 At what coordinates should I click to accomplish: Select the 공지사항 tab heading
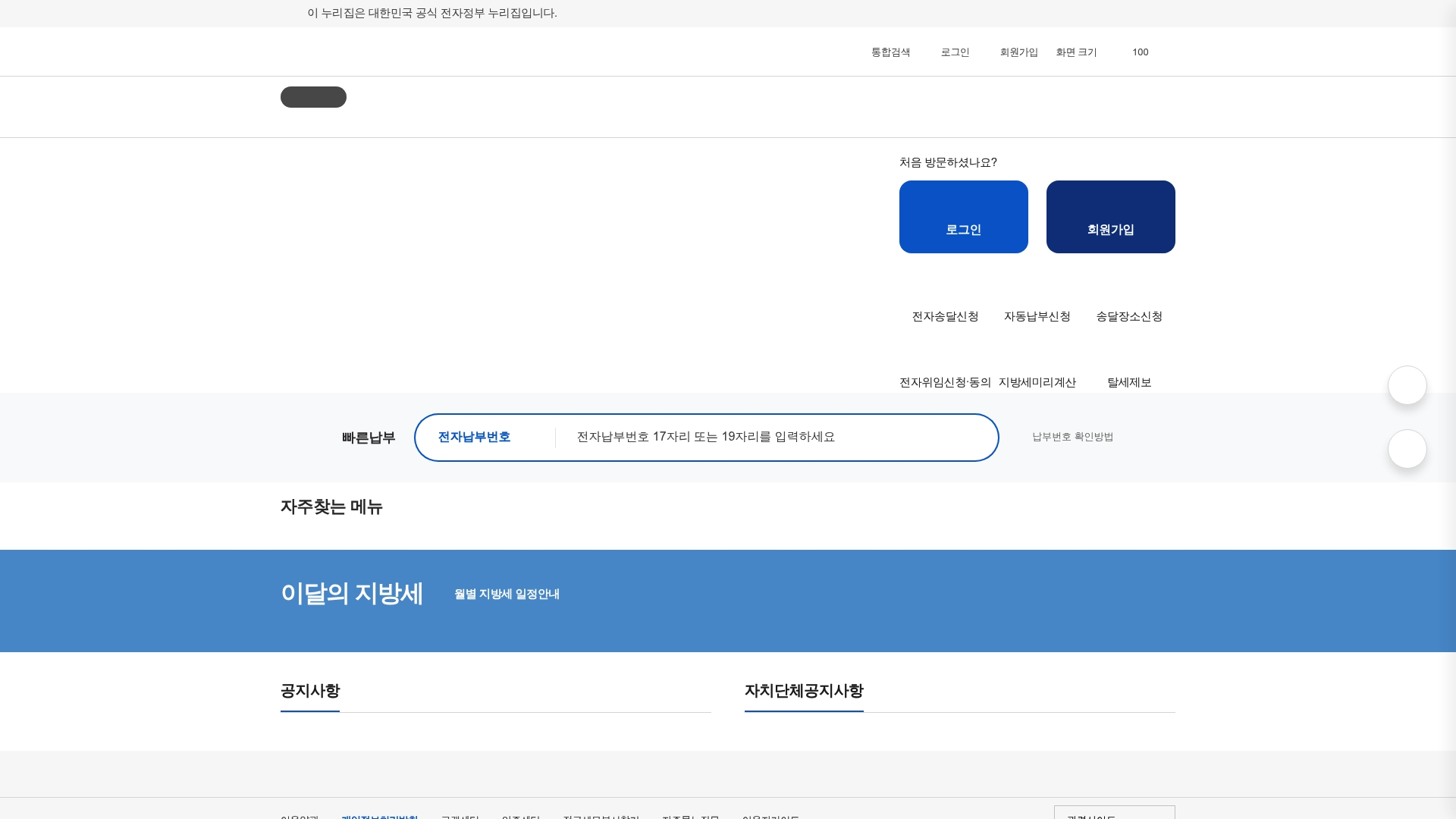tap(310, 691)
